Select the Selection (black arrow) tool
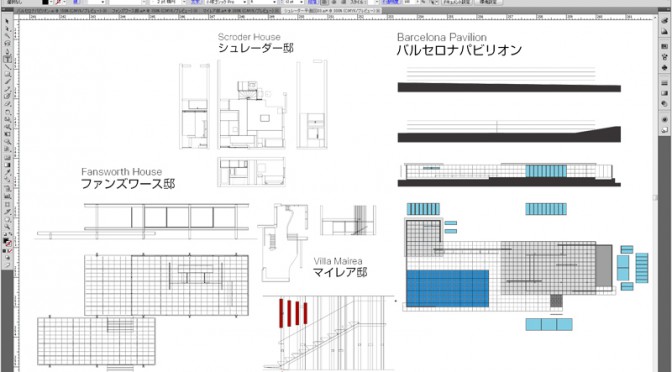Viewport: 672px width, 372px height. [x=8, y=21]
